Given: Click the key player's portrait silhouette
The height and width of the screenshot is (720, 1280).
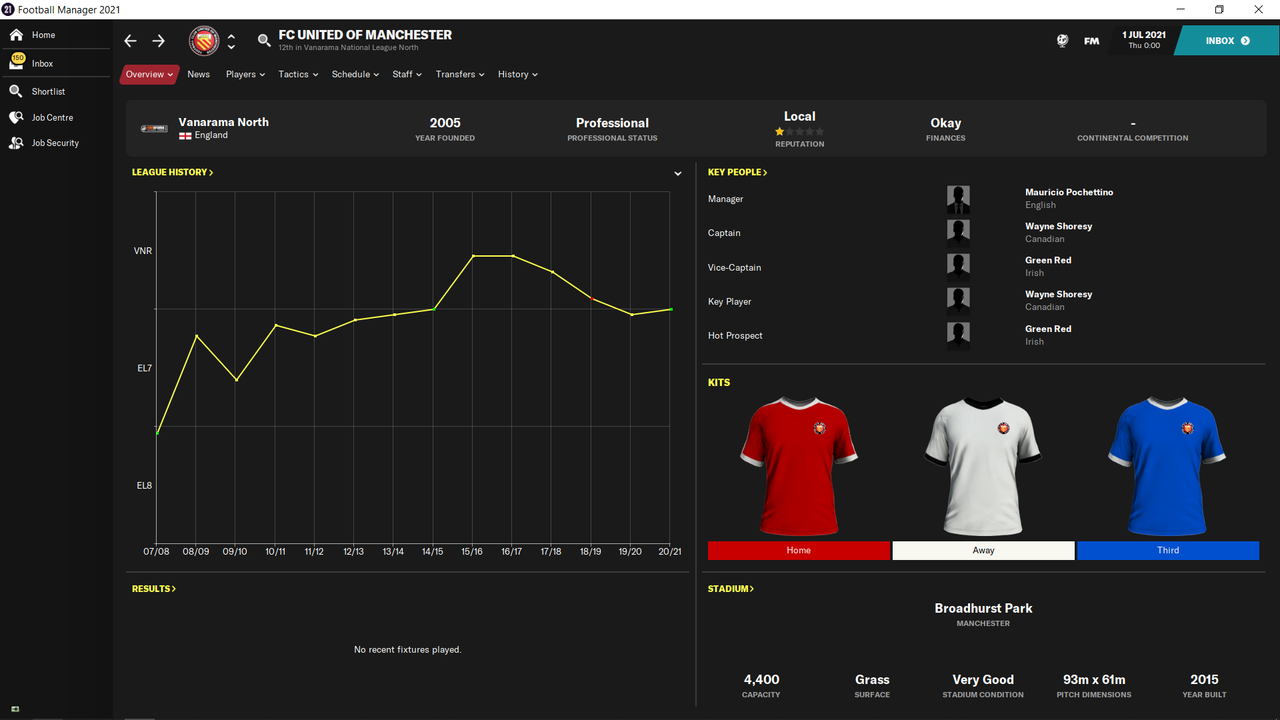Looking at the screenshot, I should point(958,301).
